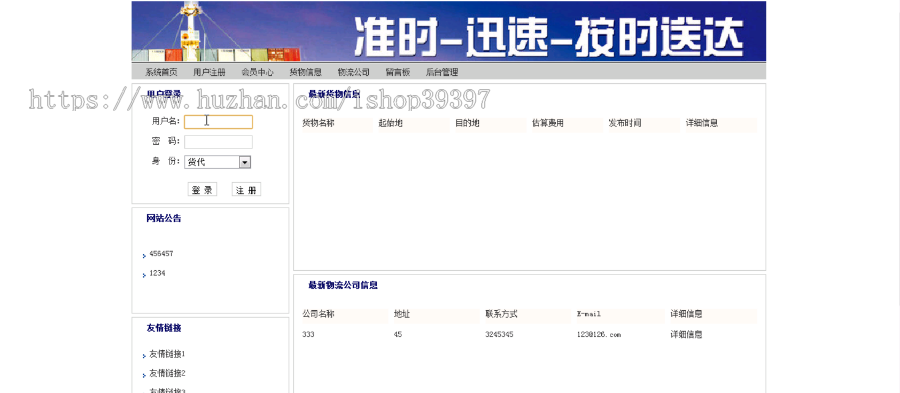Open the 系统首页 menu item
Viewport: 900px width, 393px height.
(161, 72)
